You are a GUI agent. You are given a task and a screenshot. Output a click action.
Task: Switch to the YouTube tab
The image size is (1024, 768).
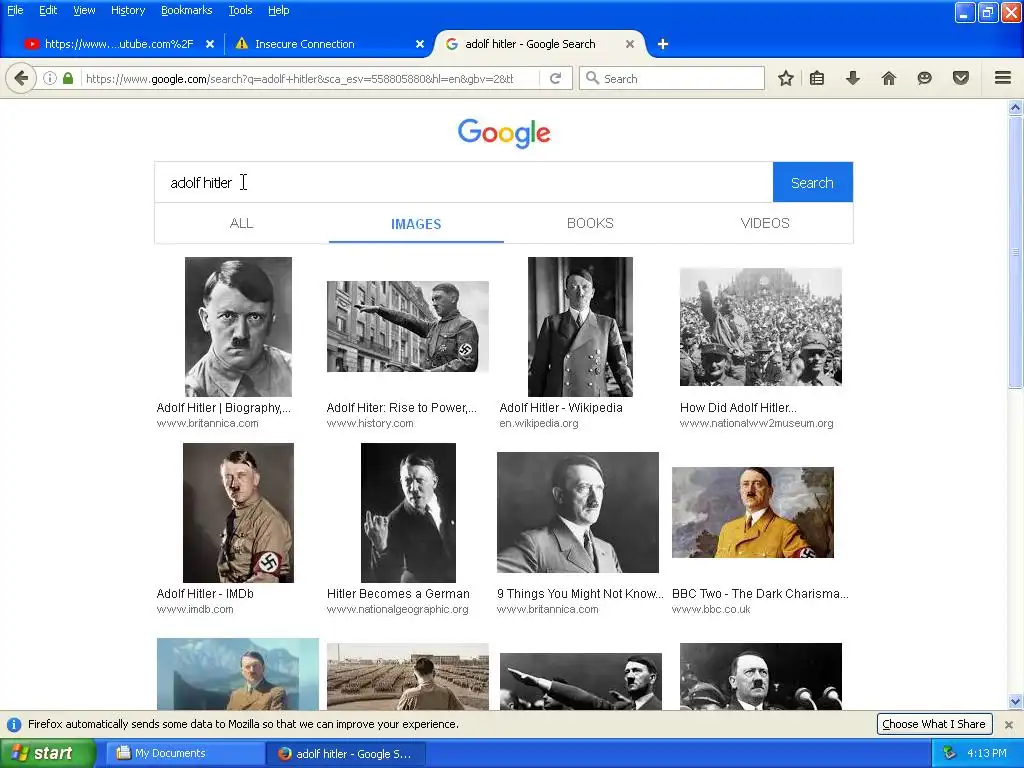tap(118, 44)
